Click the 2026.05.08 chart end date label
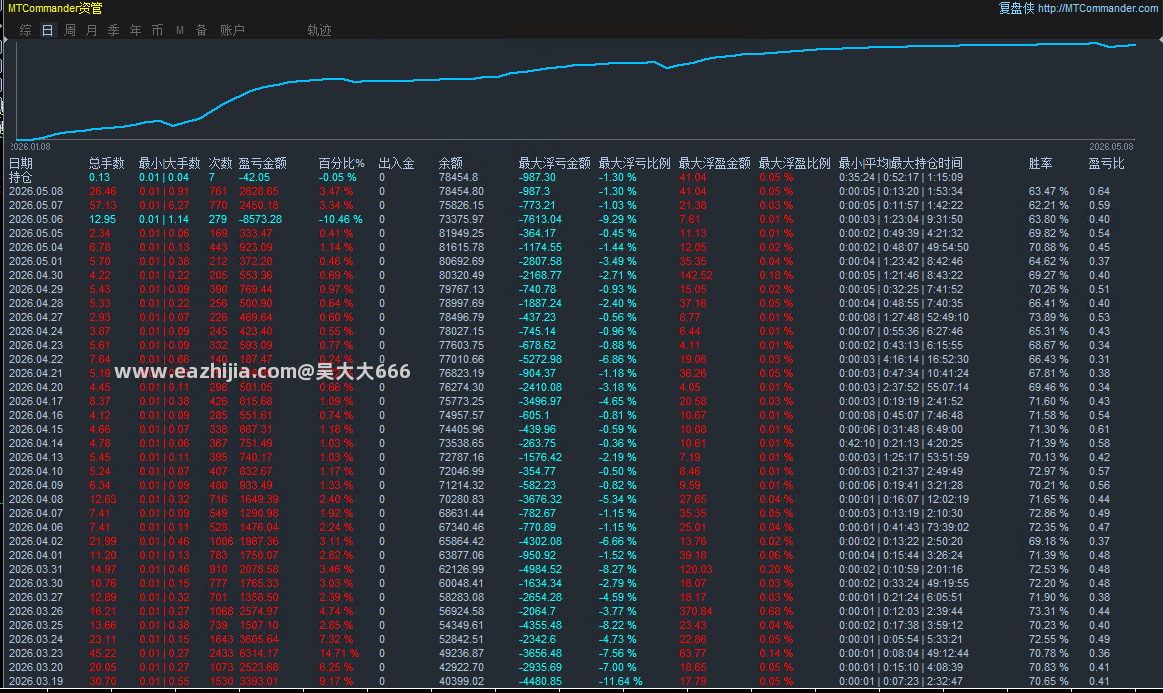The image size is (1163, 693). click(1111, 147)
